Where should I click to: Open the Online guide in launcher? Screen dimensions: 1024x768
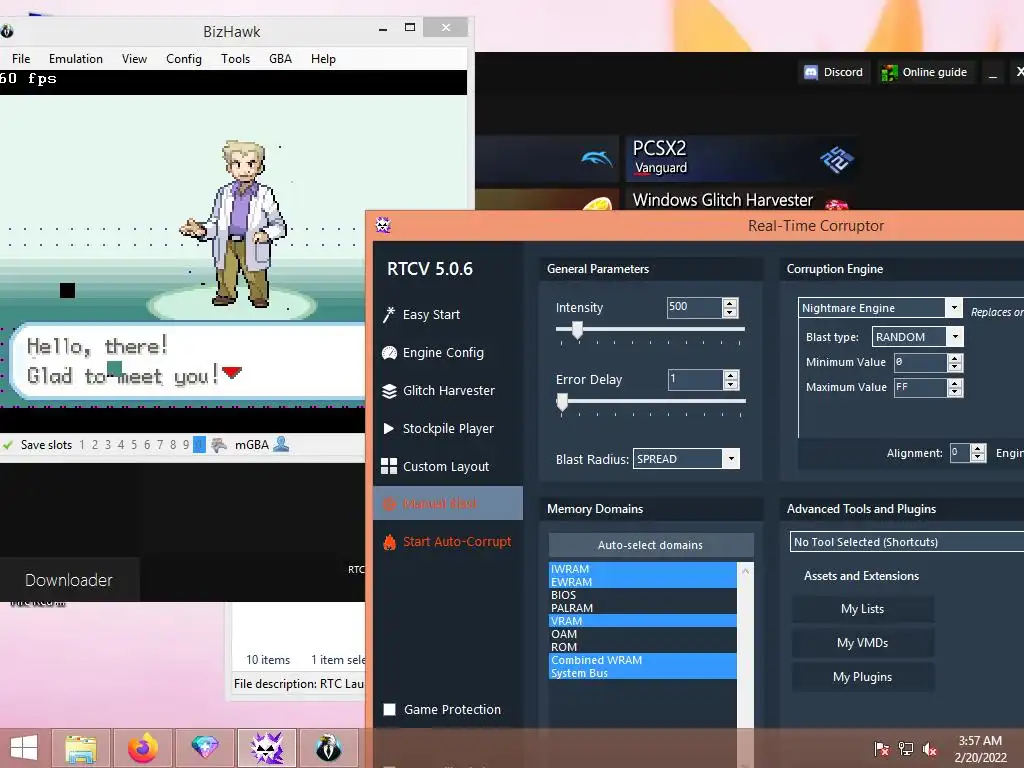click(924, 72)
